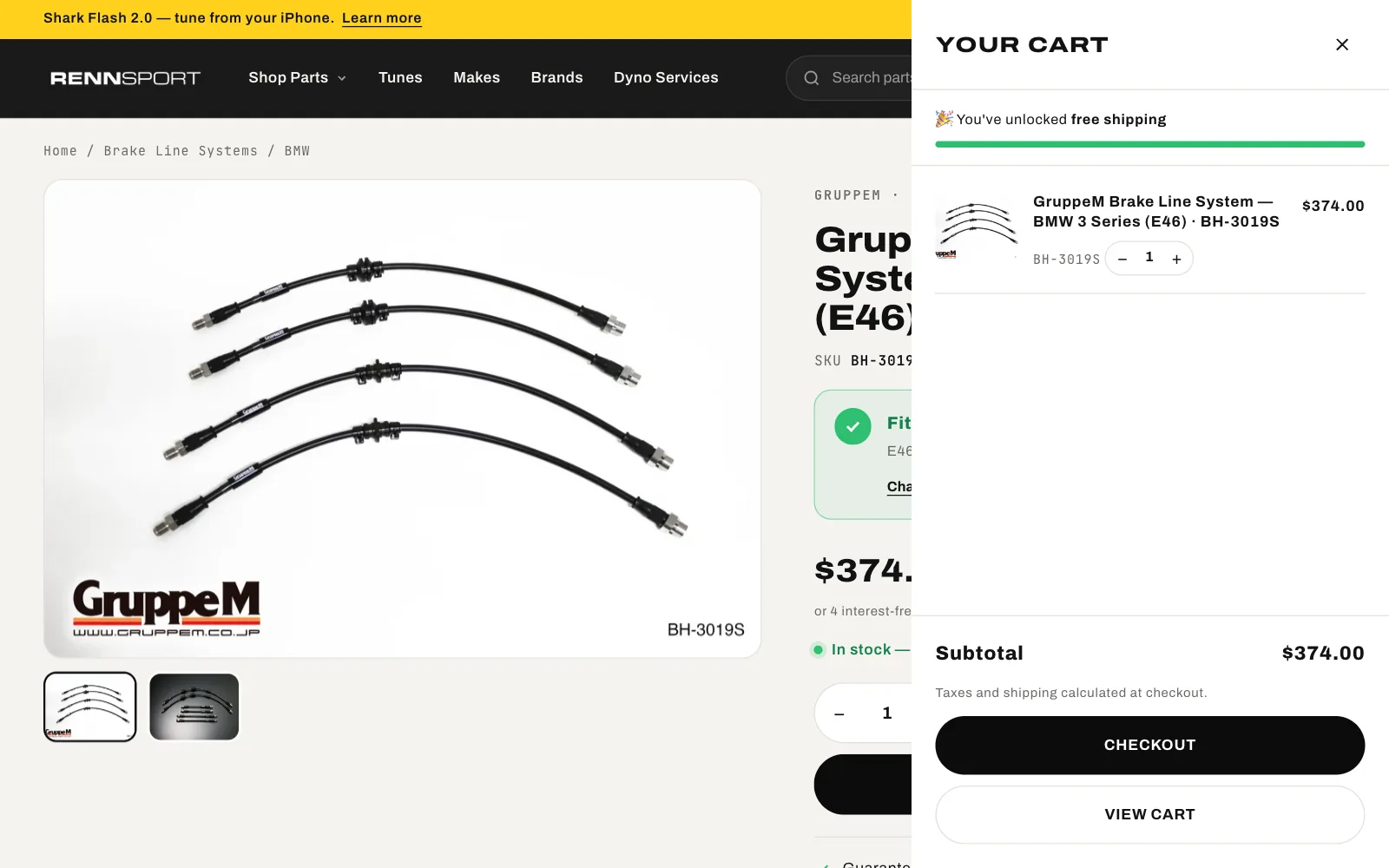Click the Checkout button
1389x868 pixels.
pos(1149,745)
